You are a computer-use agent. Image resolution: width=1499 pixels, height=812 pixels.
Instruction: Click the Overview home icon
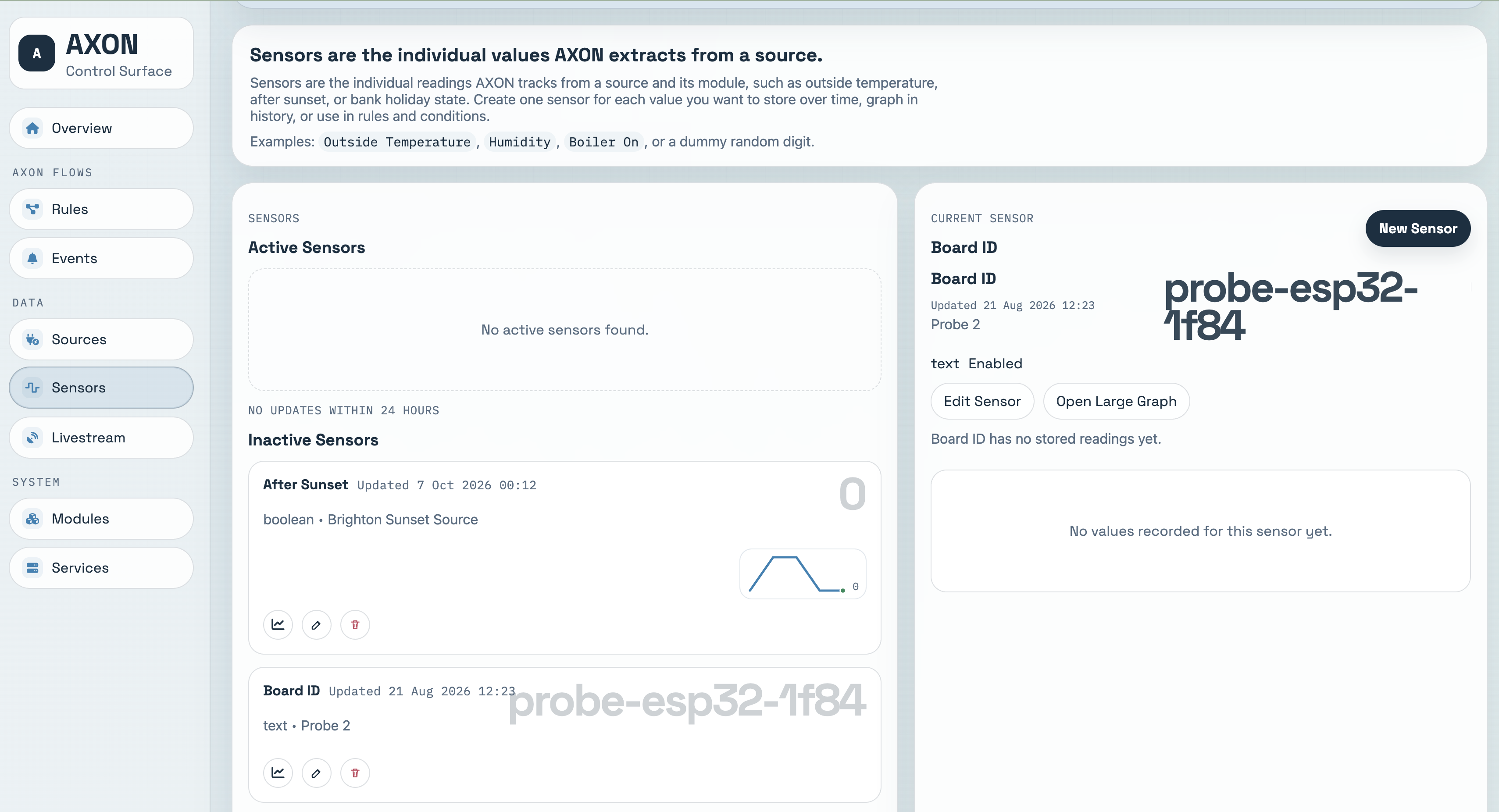tap(32, 128)
